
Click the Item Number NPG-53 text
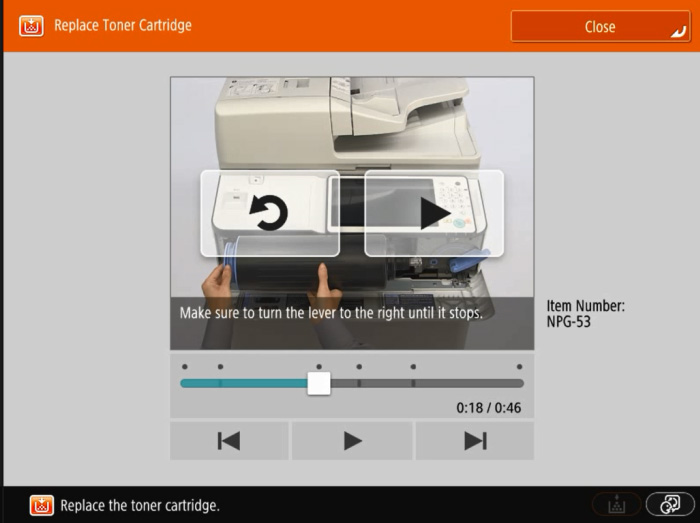click(586, 314)
